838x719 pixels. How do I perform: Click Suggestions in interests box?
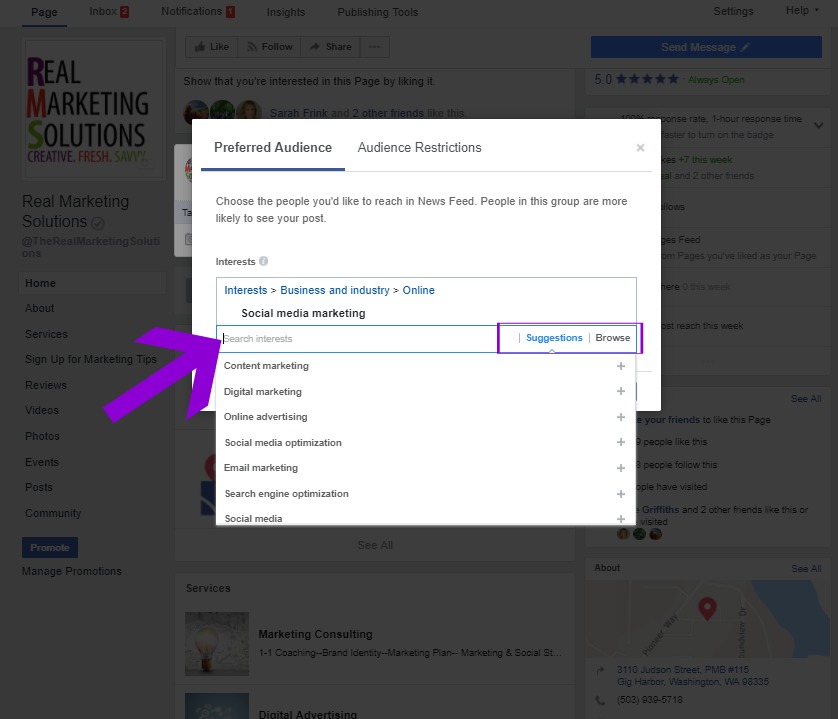554,338
